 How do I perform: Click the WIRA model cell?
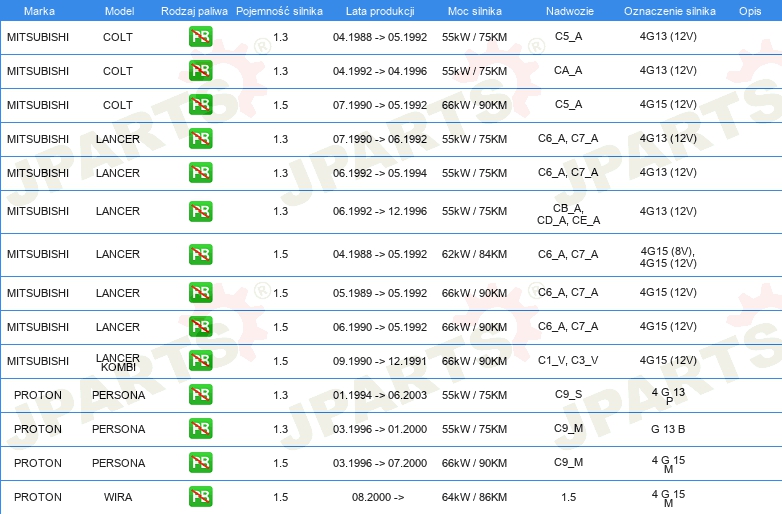tap(118, 497)
